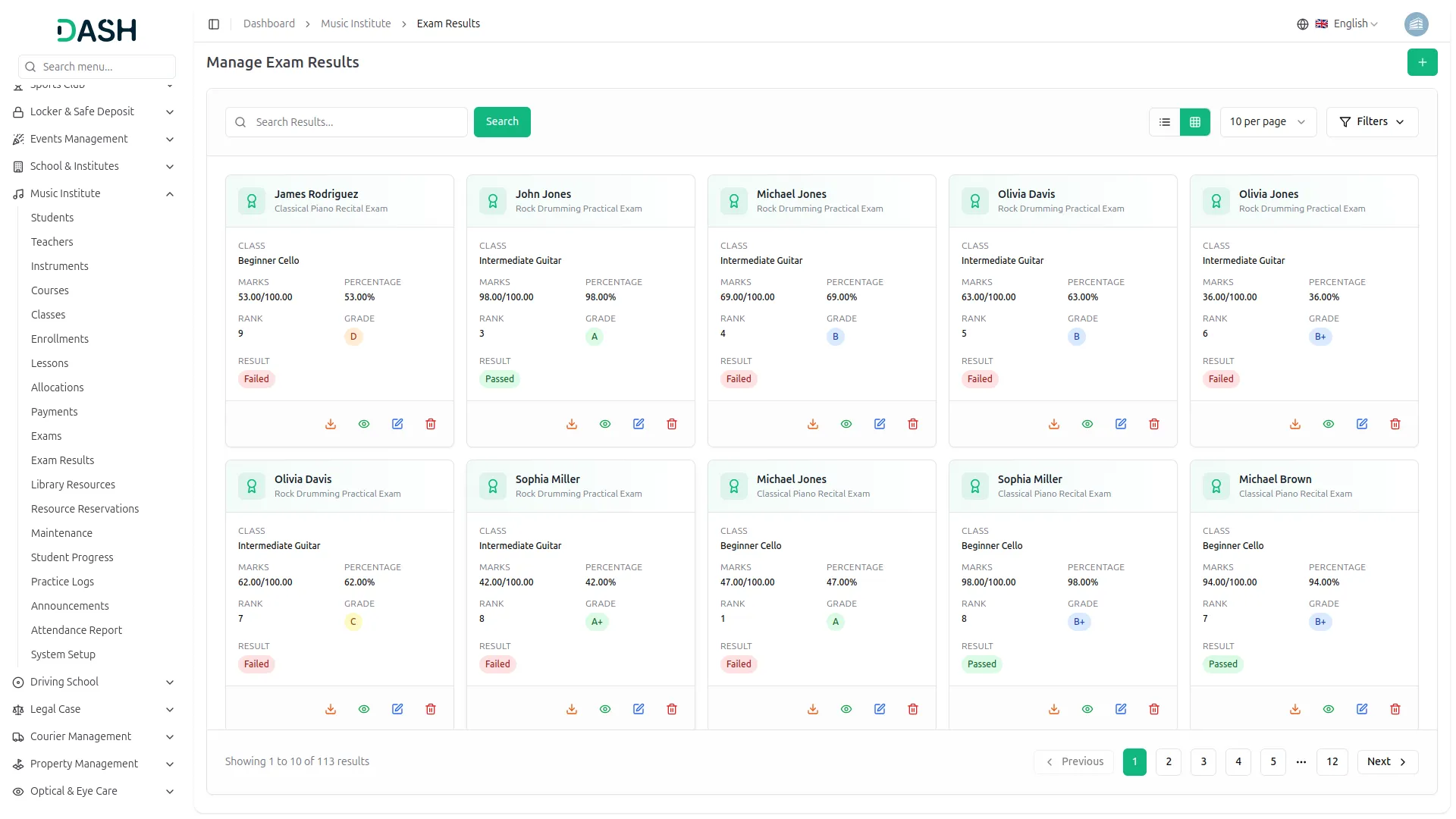Open the user profile avatar

tap(1416, 24)
